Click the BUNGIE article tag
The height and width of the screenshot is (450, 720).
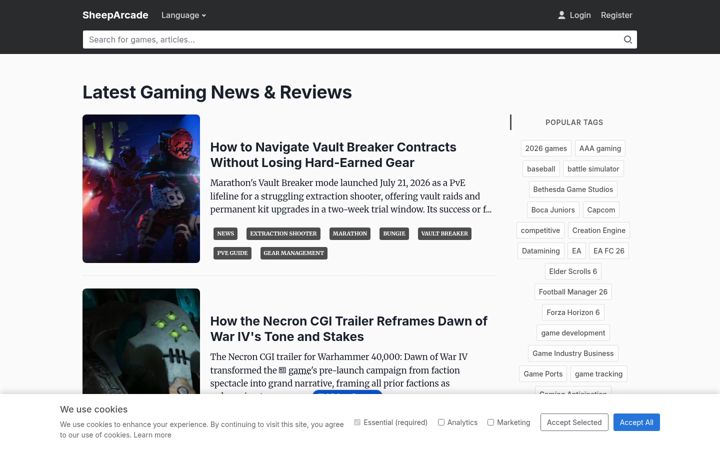(x=394, y=234)
